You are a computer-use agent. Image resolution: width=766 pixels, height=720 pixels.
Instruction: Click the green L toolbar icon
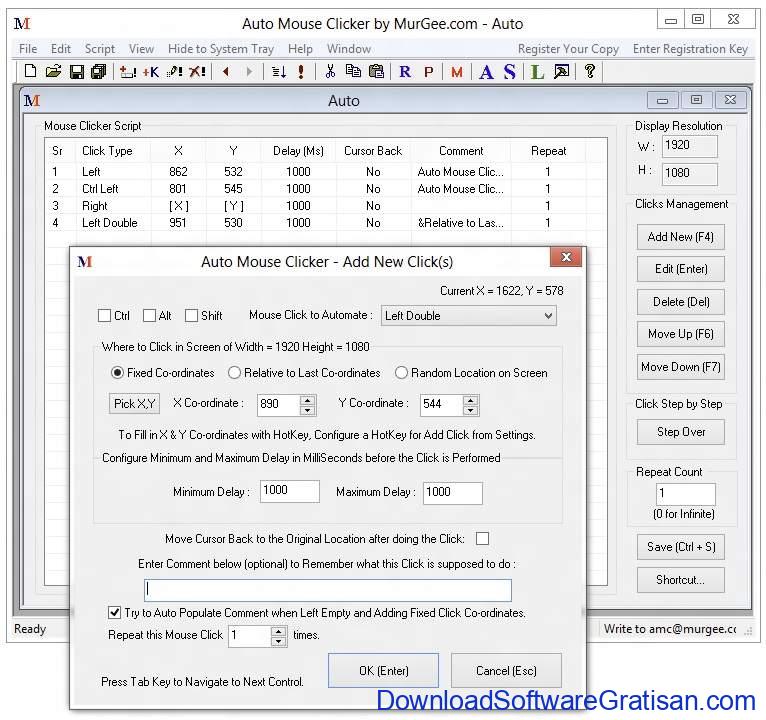tap(537, 72)
